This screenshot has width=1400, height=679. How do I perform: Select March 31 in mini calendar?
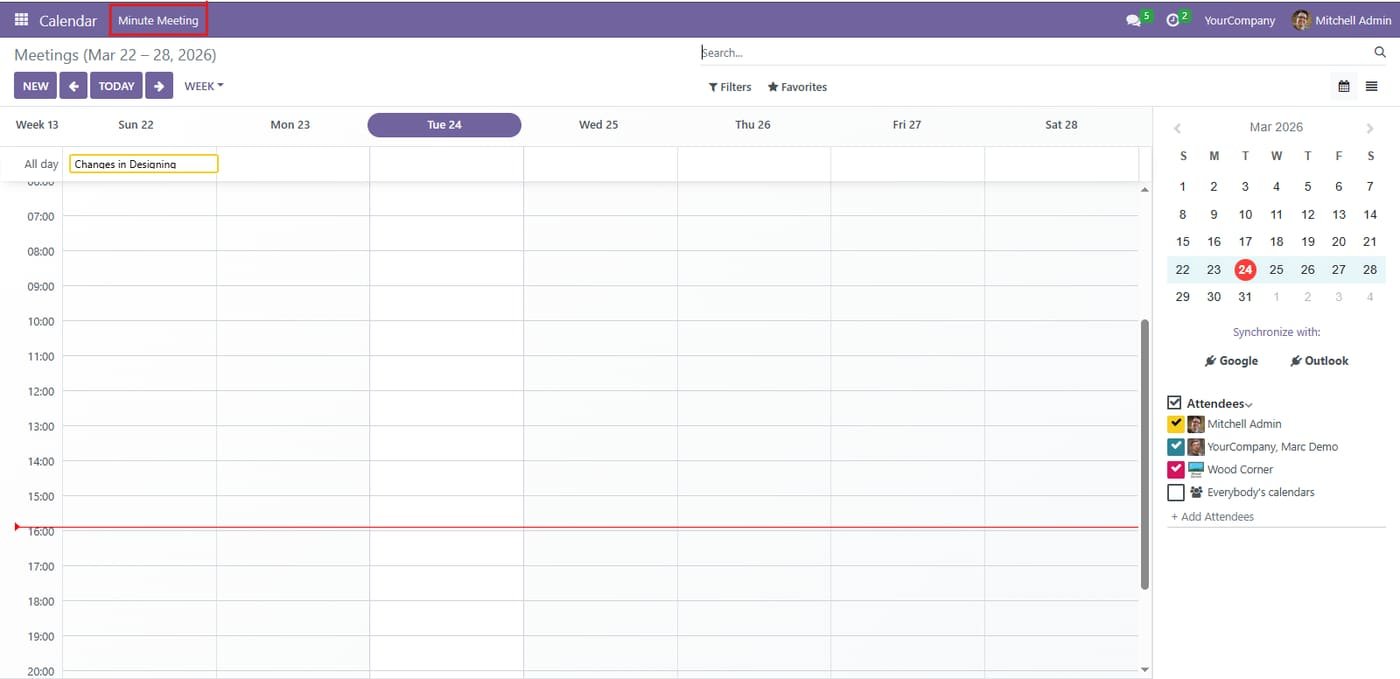[1245, 297]
